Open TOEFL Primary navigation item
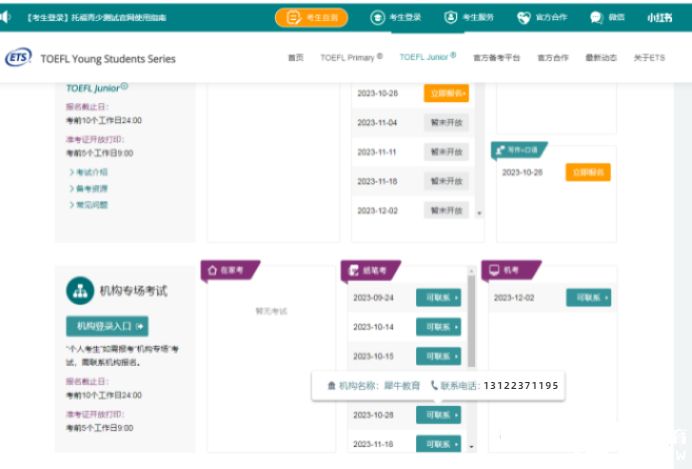This screenshot has height=469, width=692. (x=351, y=57)
